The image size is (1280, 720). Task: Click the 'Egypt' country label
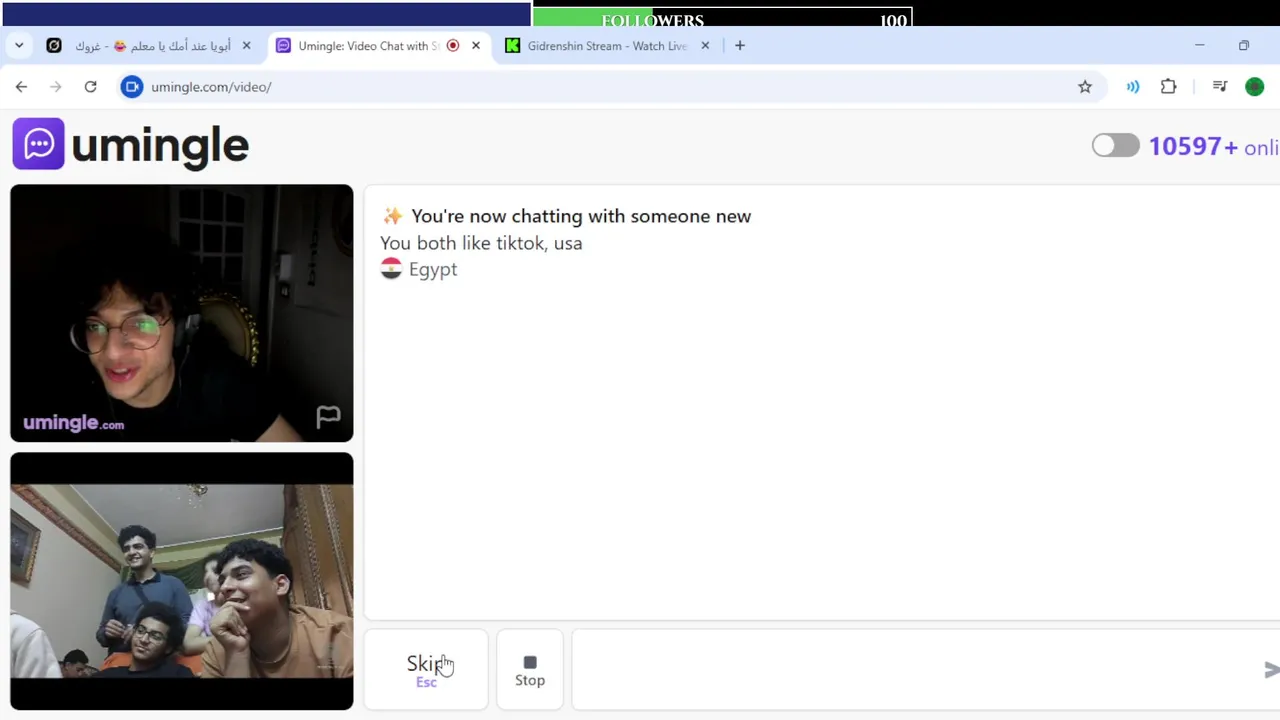coord(433,270)
